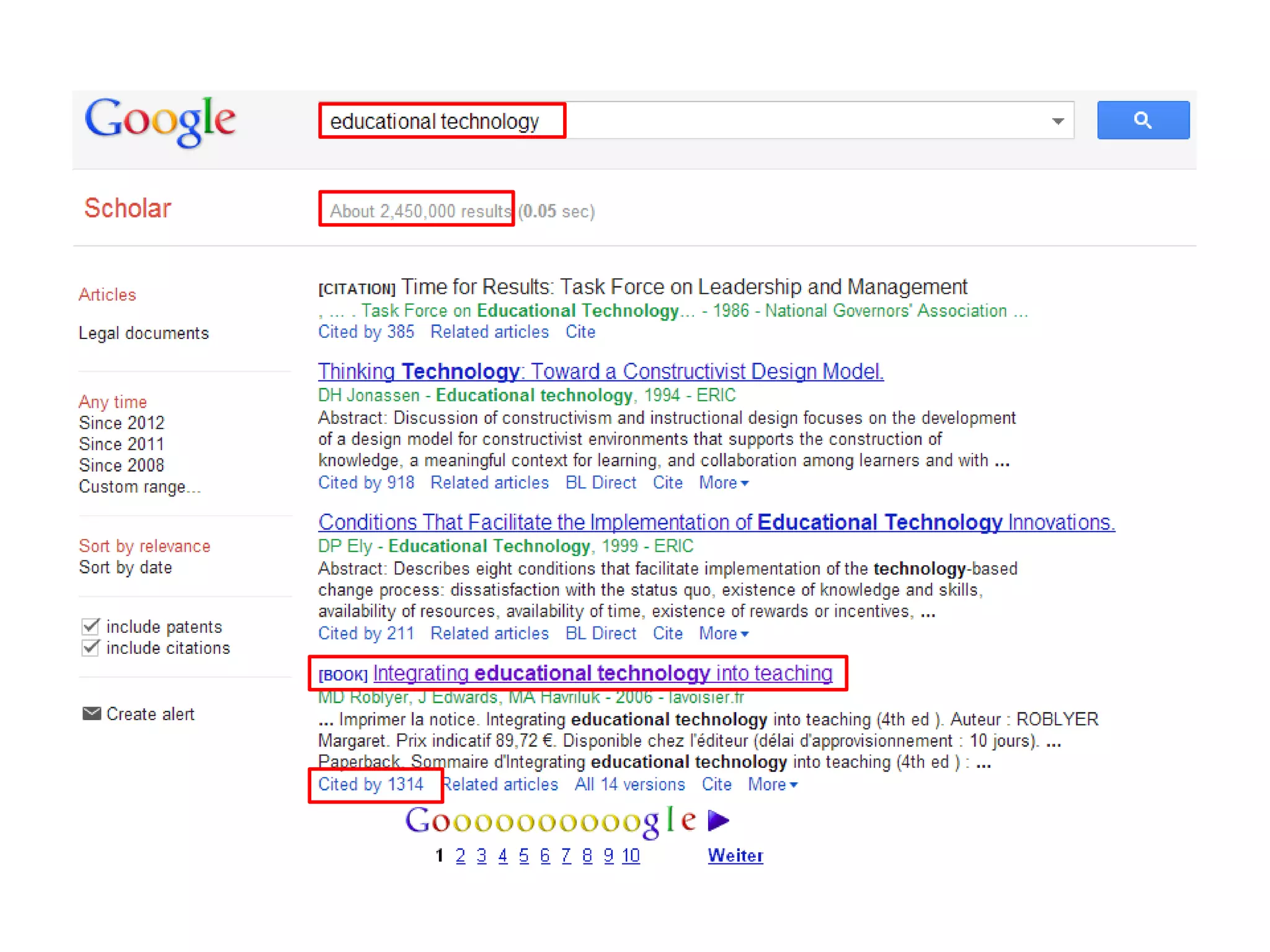Click the envelope Create alert icon

point(91,713)
